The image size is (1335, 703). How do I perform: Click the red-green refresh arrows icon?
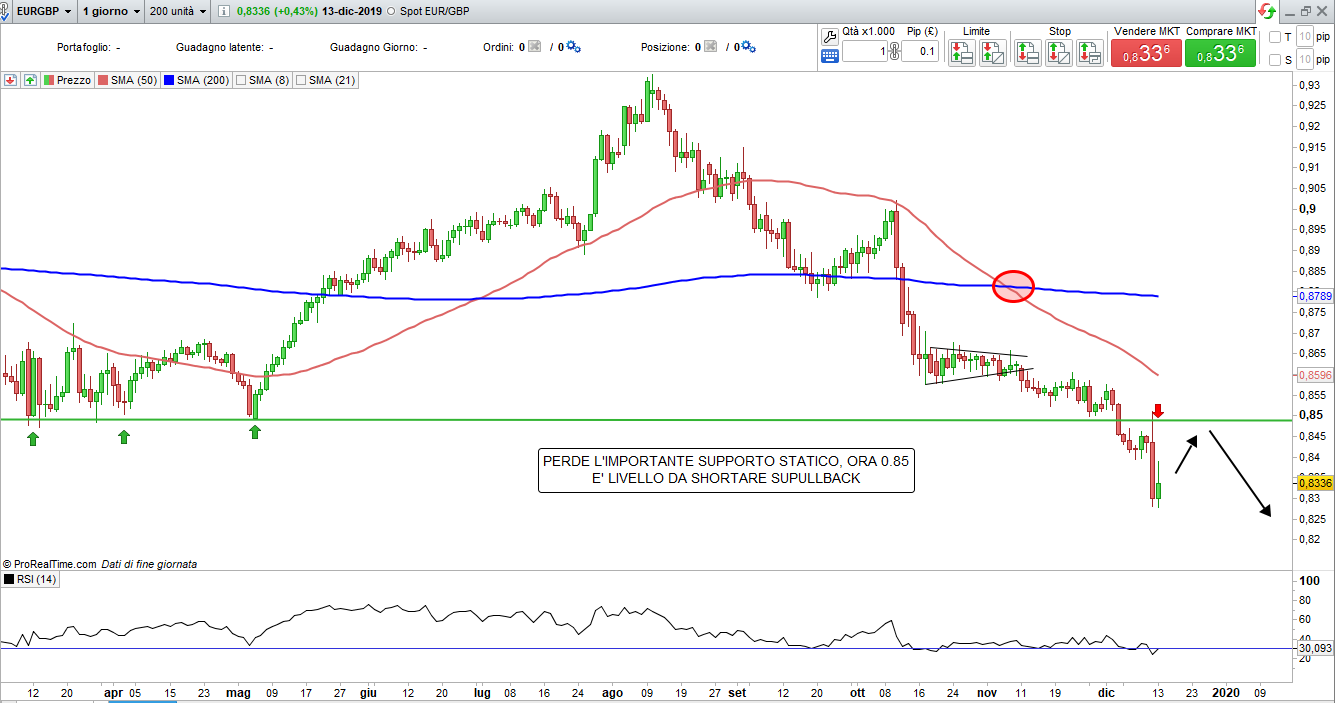(1266, 12)
